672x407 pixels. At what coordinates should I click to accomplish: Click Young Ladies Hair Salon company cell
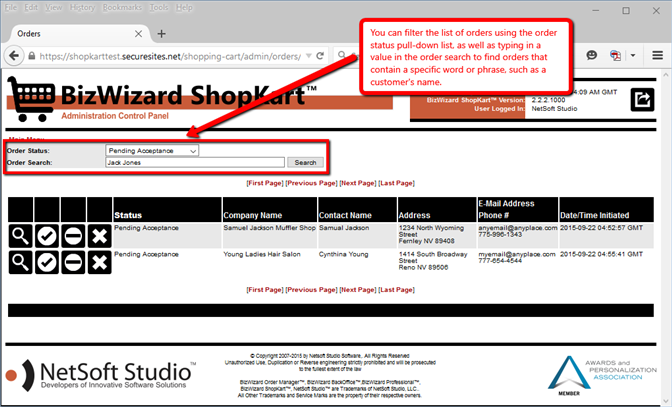262,254
